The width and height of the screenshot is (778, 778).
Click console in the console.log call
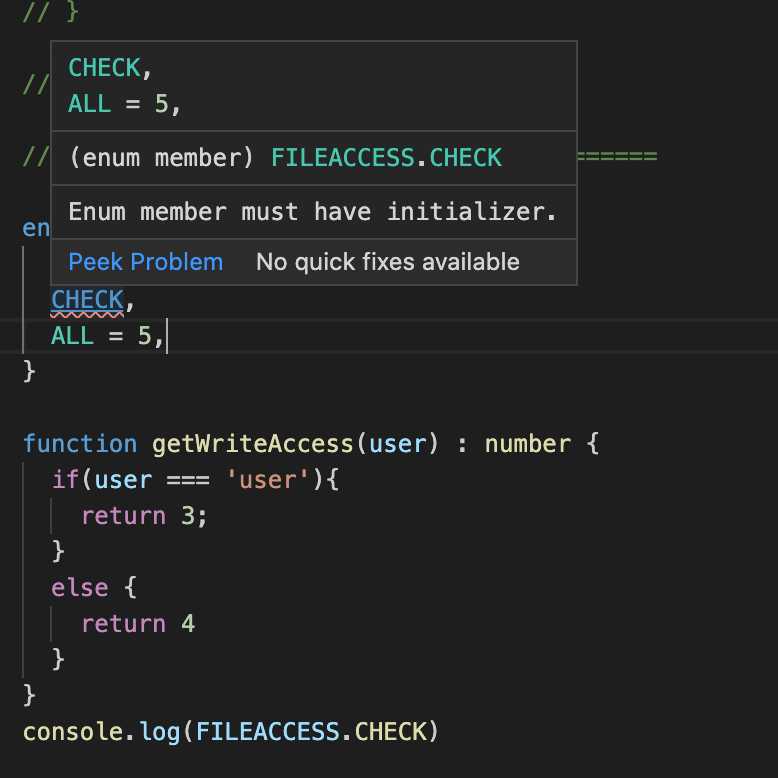coord(73,732)
